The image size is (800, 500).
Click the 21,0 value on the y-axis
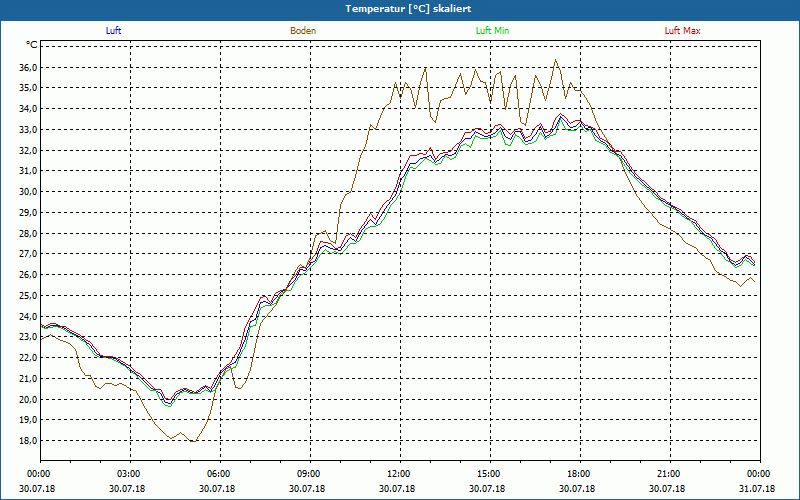[x=29, y=379]
